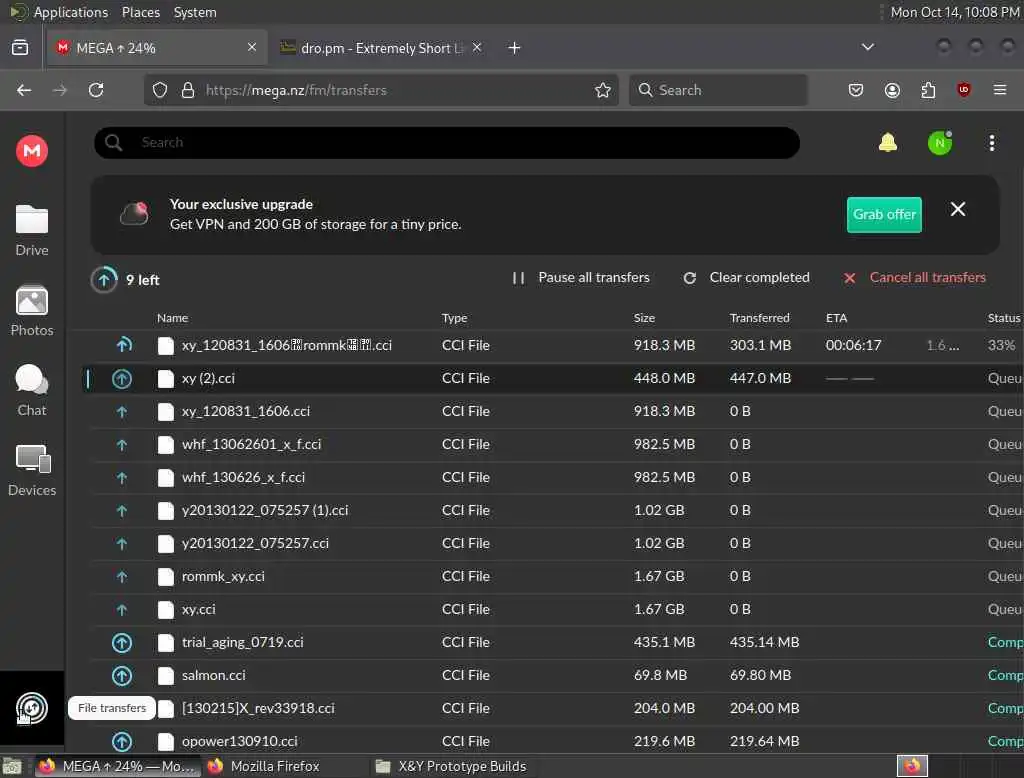Click the Size column header
Viewport: 1024px width, 778px height.
[x=644, y=318]
